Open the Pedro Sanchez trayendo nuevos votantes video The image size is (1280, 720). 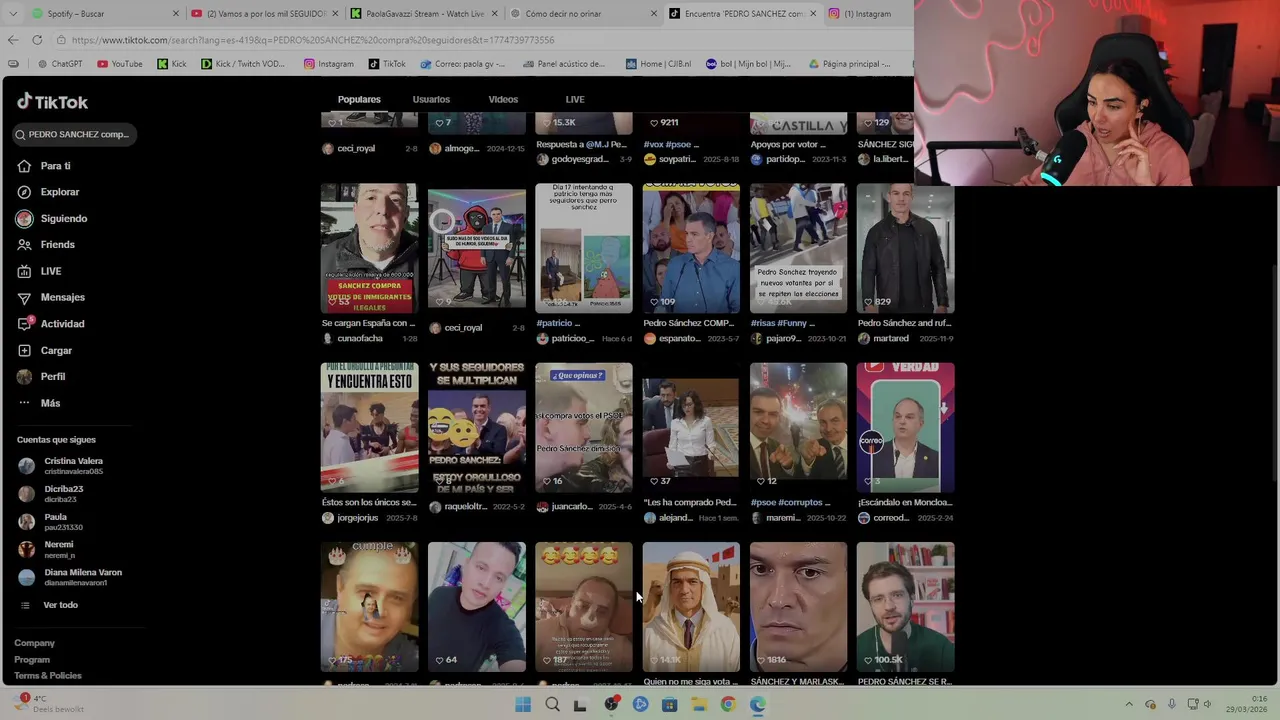tap(798, 248)
